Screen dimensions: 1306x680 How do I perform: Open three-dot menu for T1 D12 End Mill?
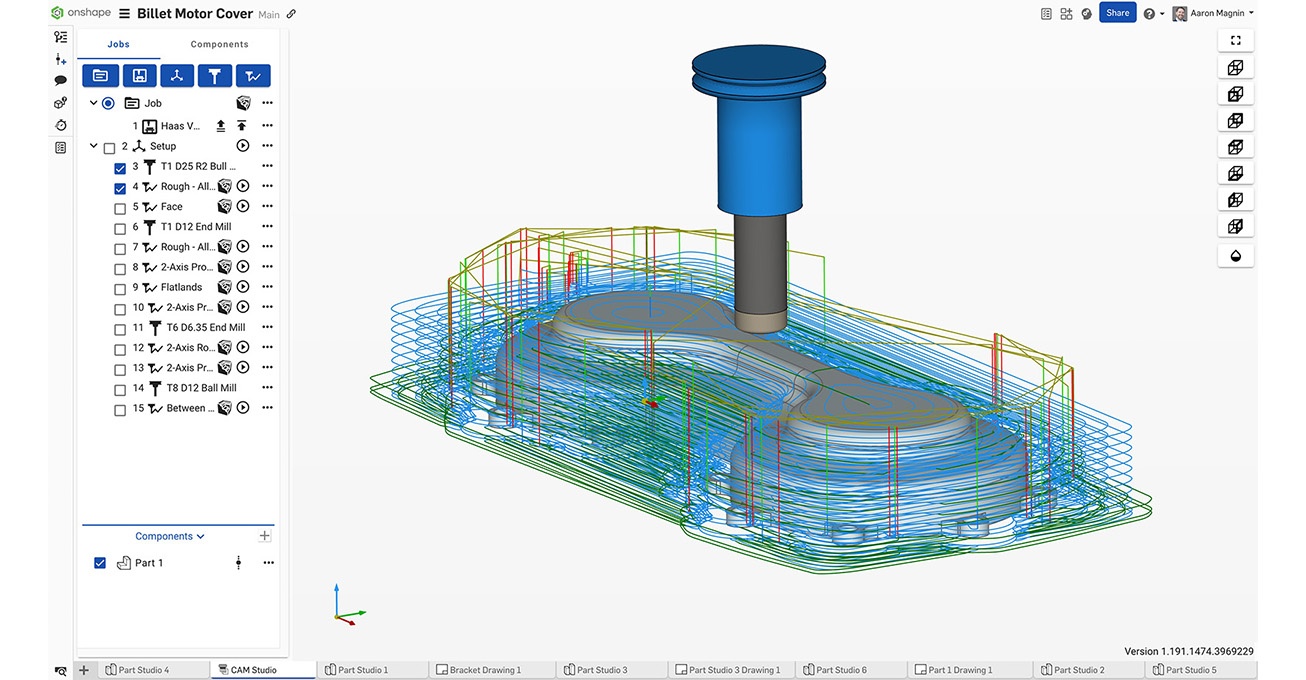coord(267,227)
